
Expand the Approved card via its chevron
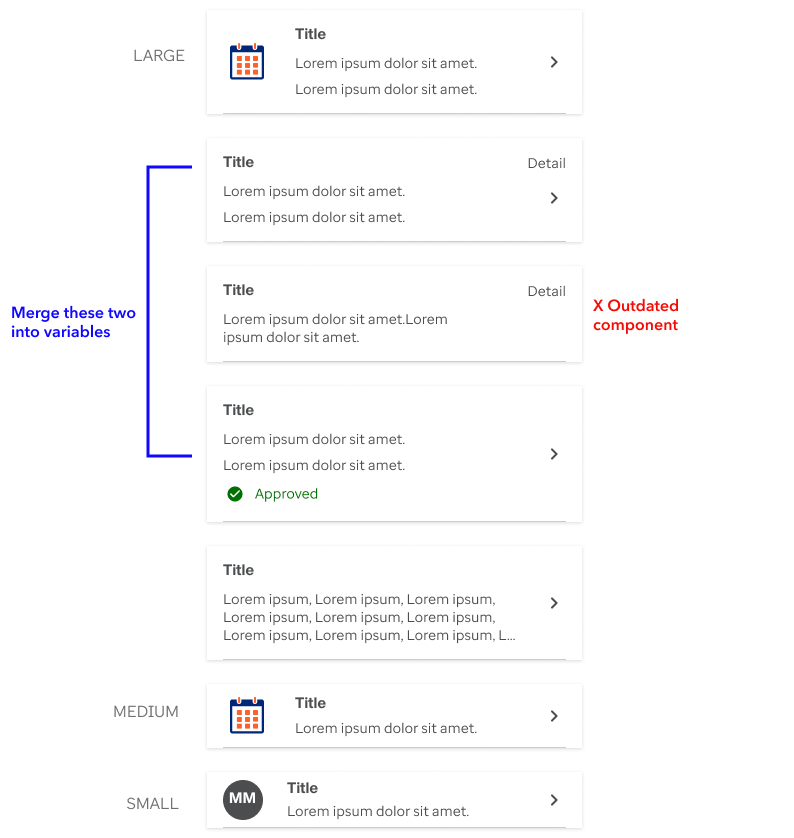[x=554, y=454]
